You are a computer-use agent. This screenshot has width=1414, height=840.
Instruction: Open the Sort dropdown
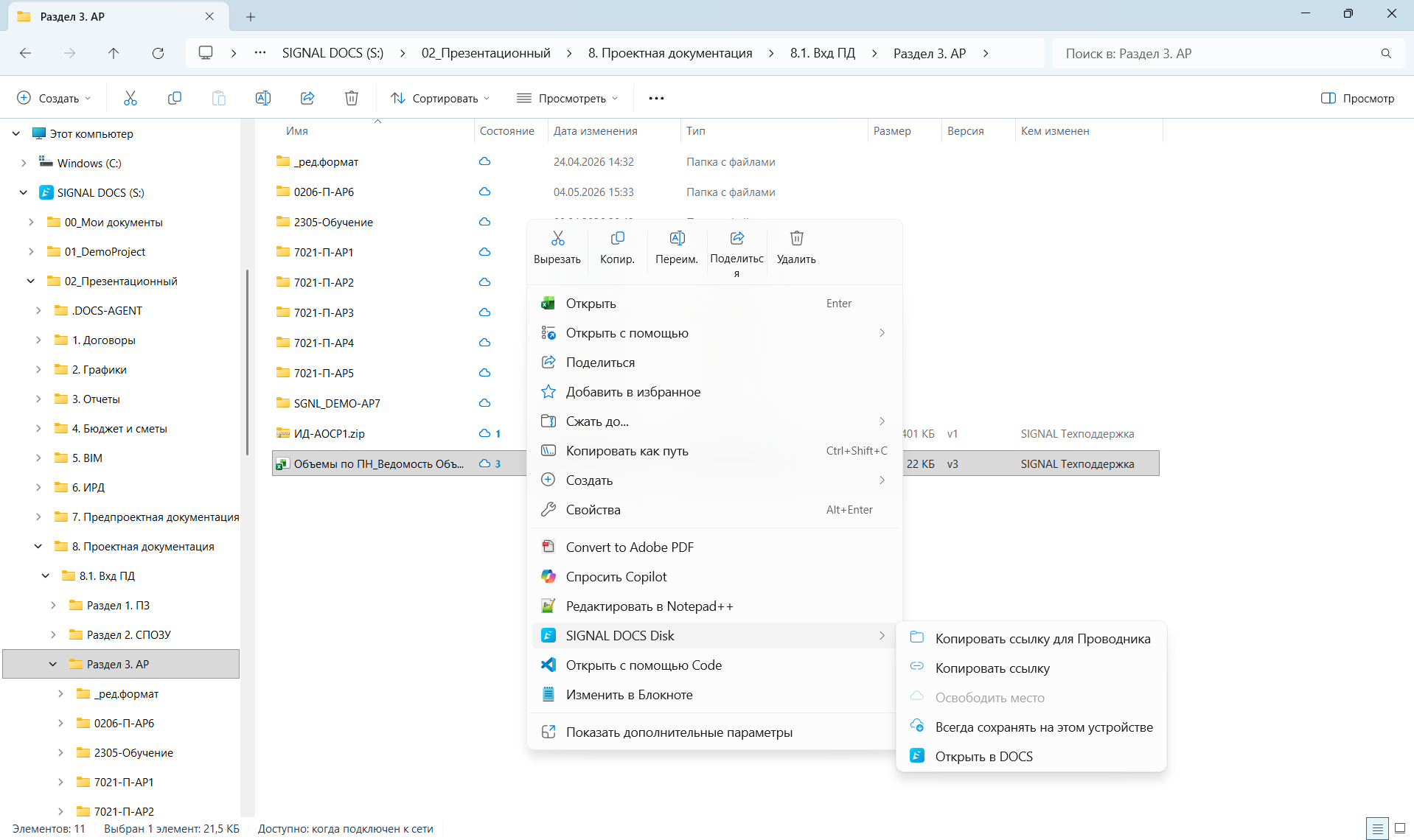coord(440,98)
